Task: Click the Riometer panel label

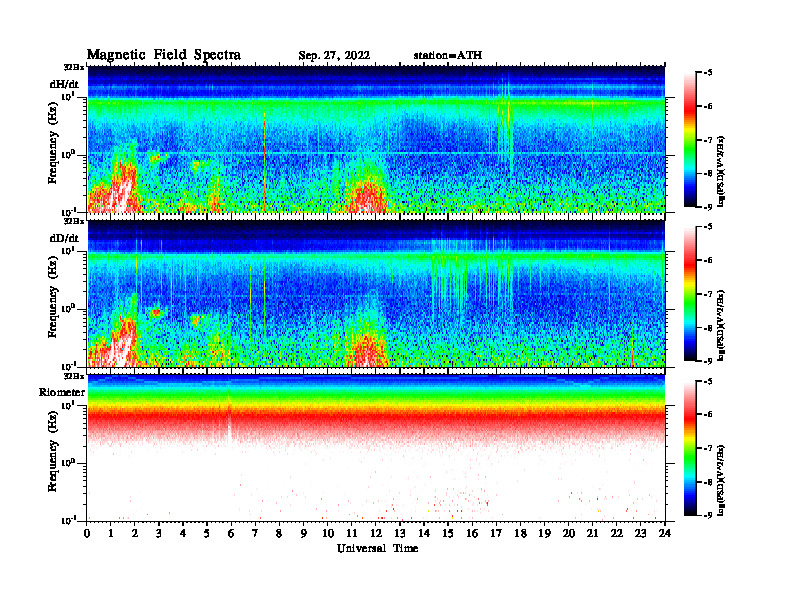Action: click(62, 392)
